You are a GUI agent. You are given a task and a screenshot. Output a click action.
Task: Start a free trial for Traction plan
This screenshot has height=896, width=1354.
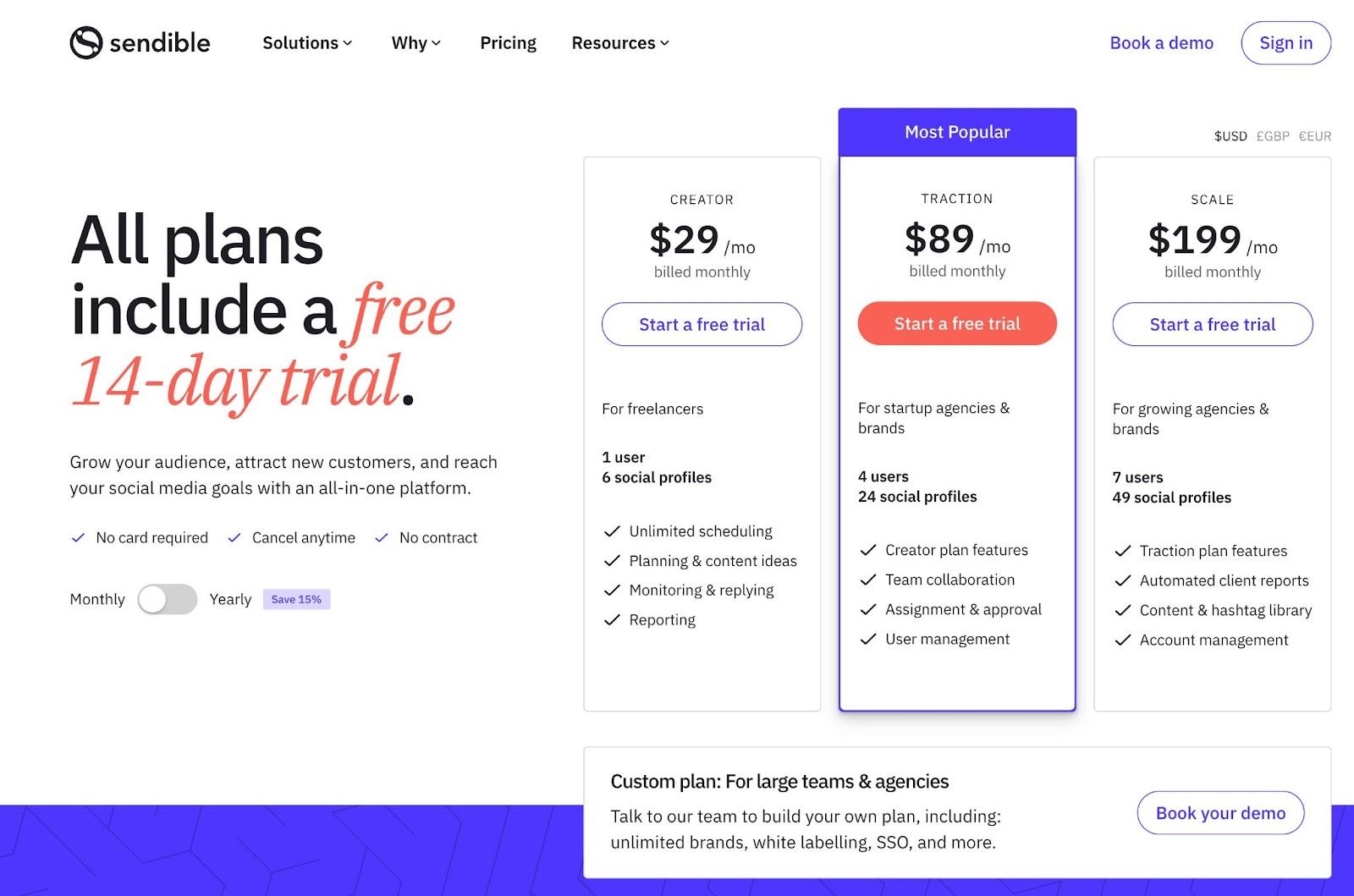coord(957,323)
